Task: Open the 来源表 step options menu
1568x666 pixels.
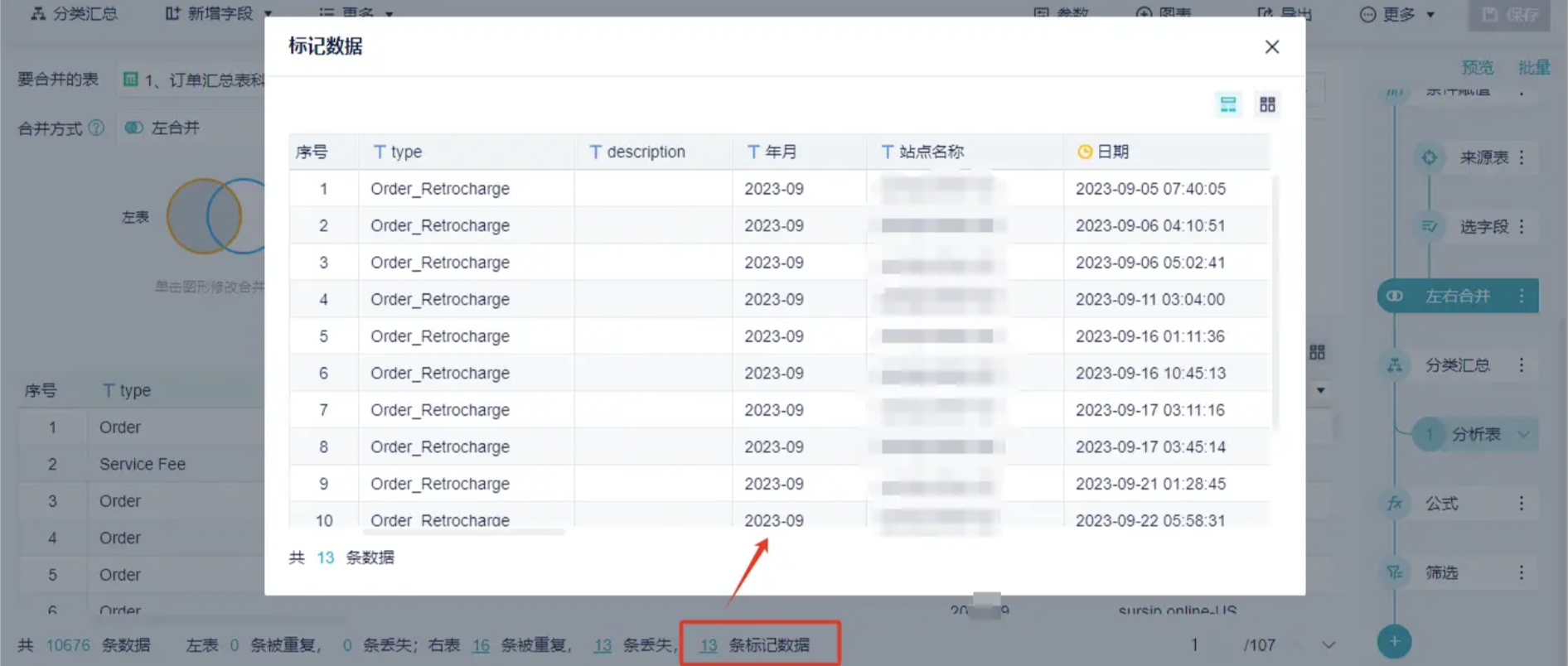Action: [x=1522, y=157]
